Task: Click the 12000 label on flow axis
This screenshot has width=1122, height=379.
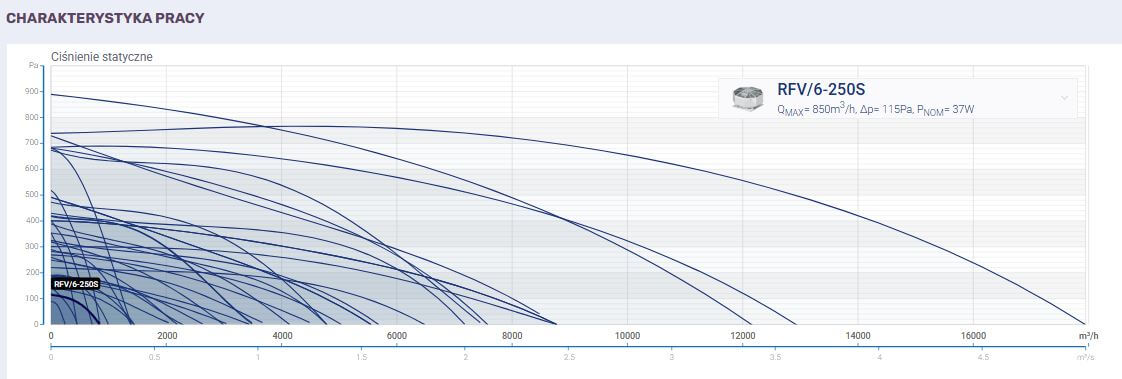Action: coord(743,336)
